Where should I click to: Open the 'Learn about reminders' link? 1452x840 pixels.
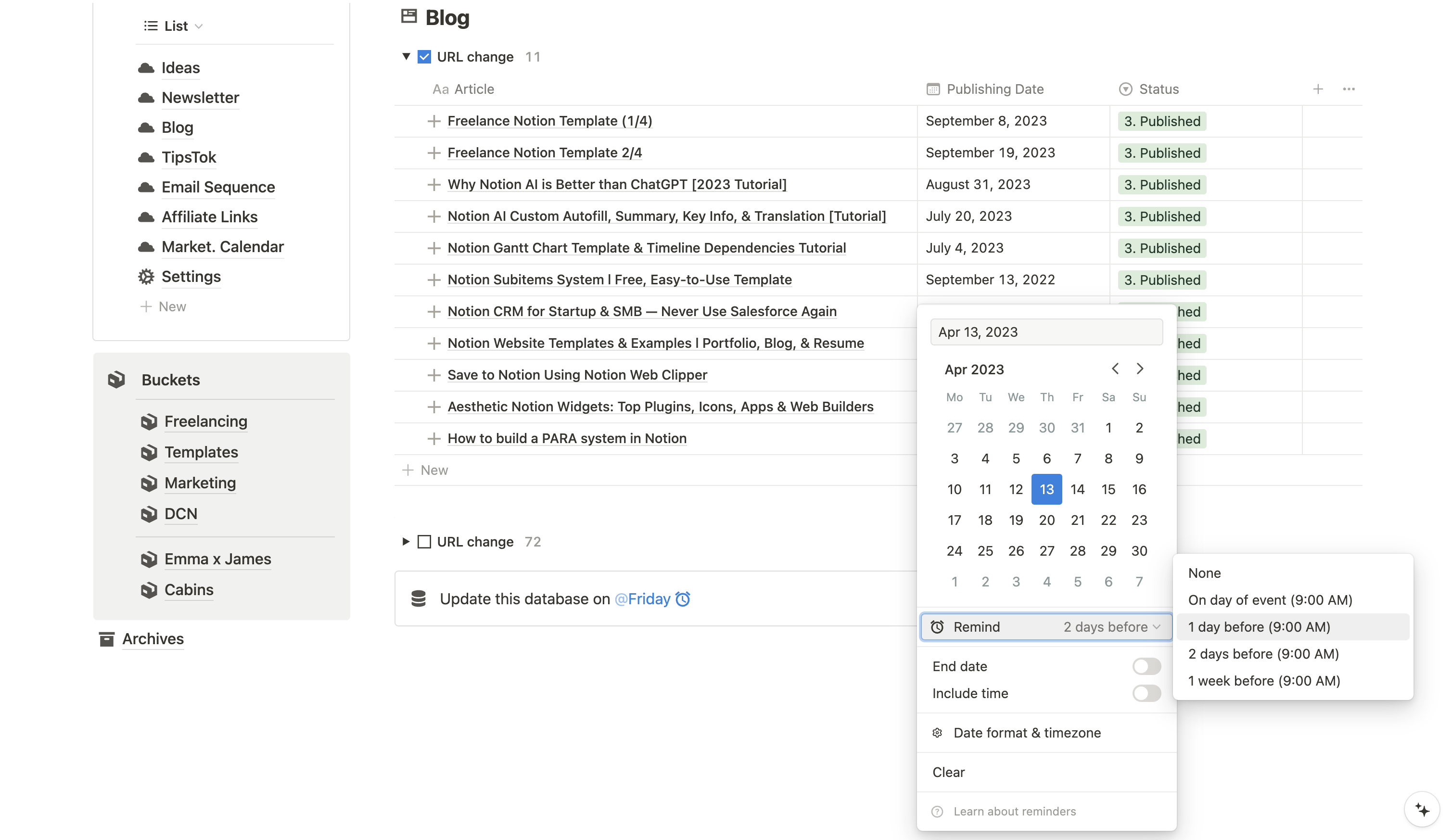point(1014,812)
